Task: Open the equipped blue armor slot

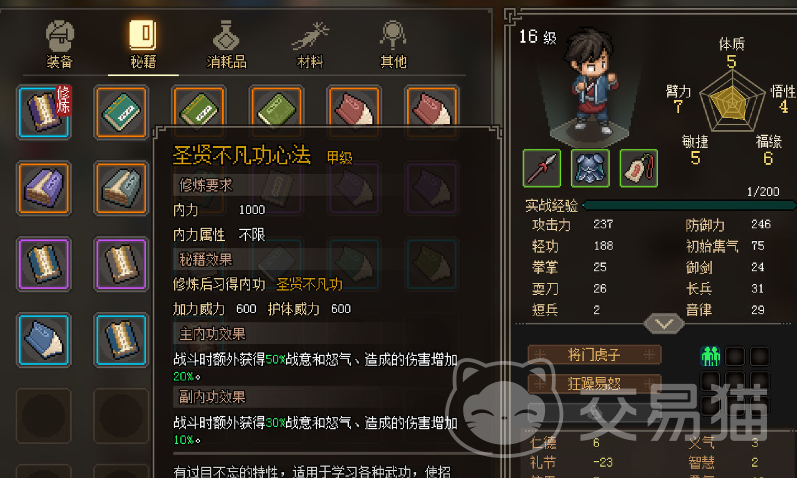Action: [590, 168]
